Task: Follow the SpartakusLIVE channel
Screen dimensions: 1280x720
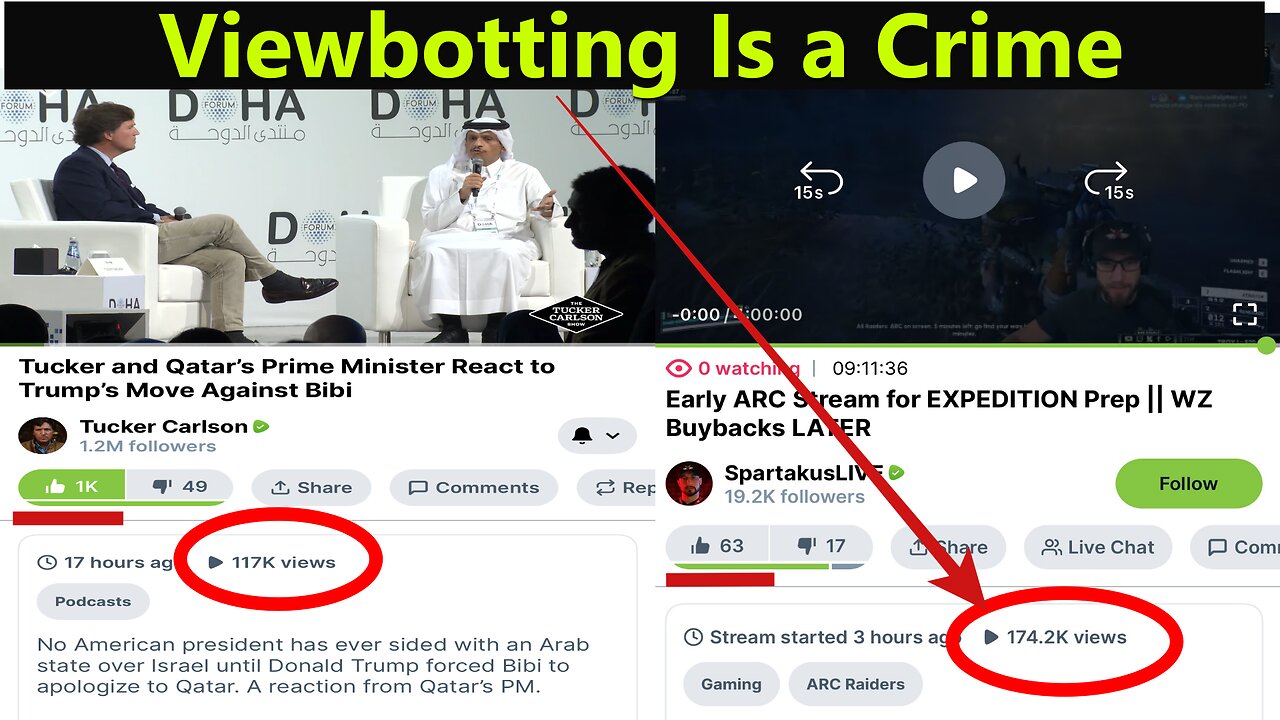Action: pos(1188,484)
